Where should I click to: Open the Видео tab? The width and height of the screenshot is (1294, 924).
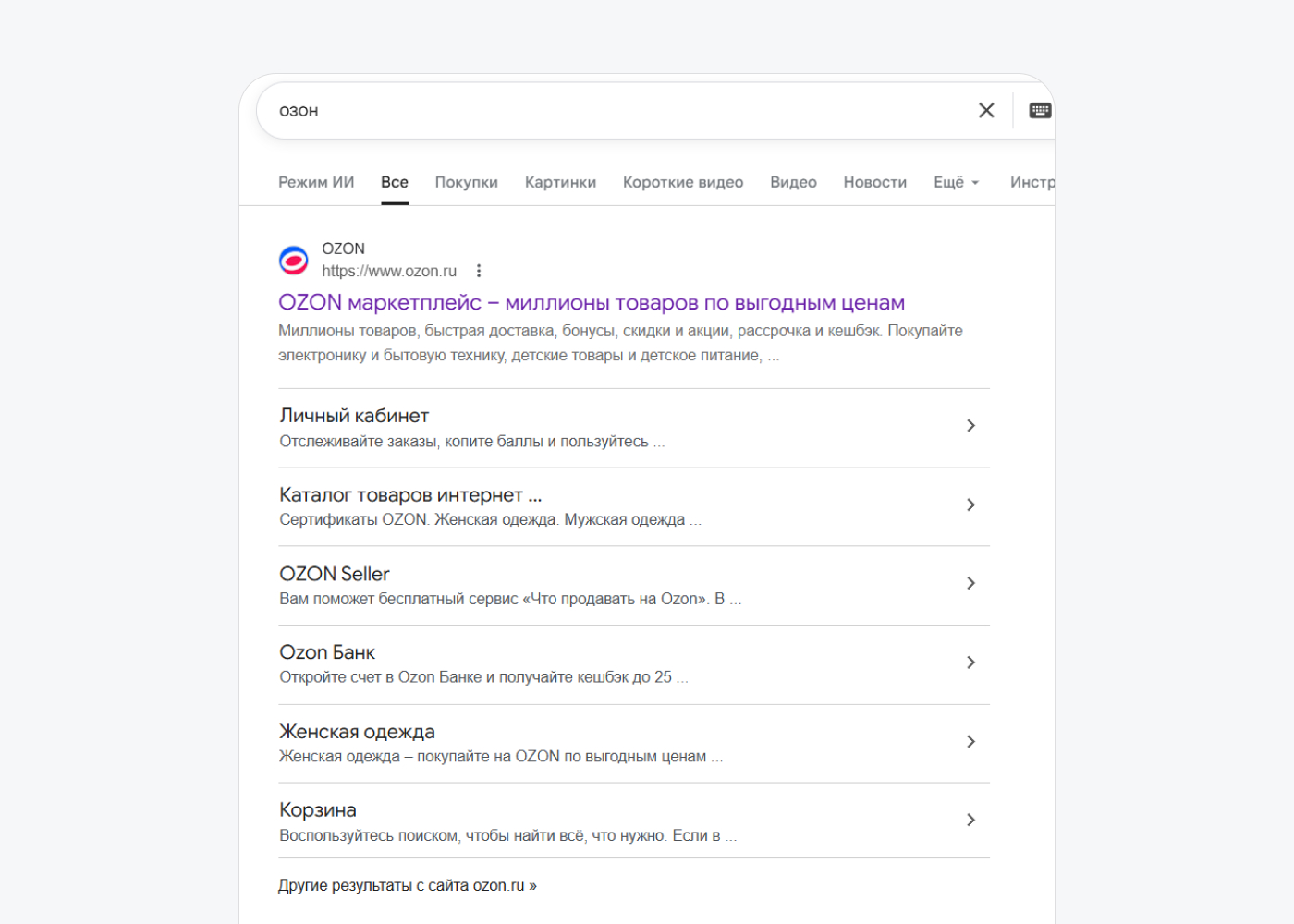click(793, 182)
